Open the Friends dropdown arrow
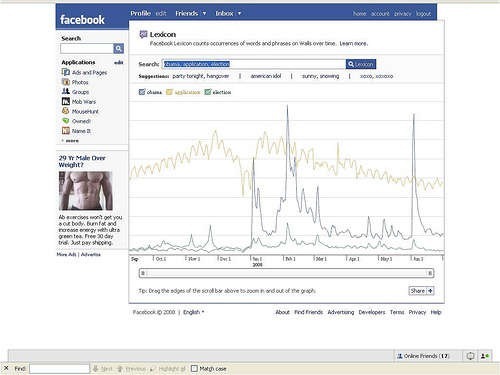Image resolution: width=500 pixels, height=375 pixels. [204, 14]
